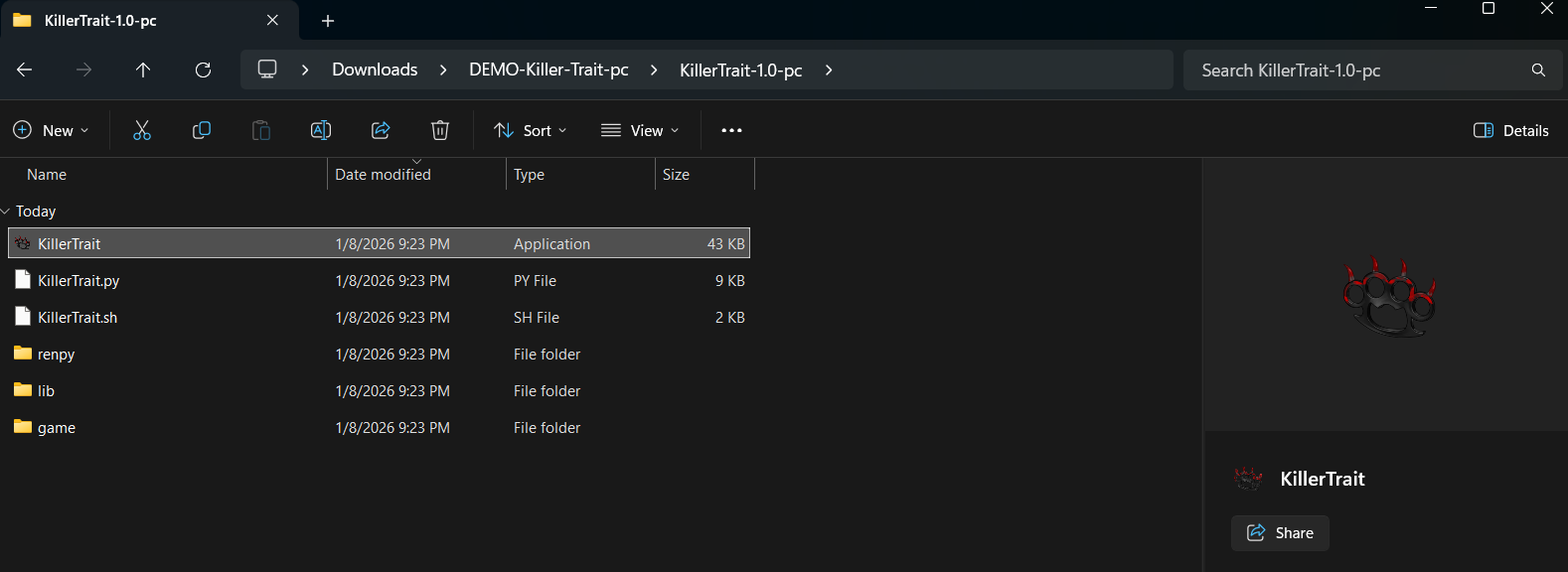
Task: Select the lib folder name
Action: tap(46, 390)
